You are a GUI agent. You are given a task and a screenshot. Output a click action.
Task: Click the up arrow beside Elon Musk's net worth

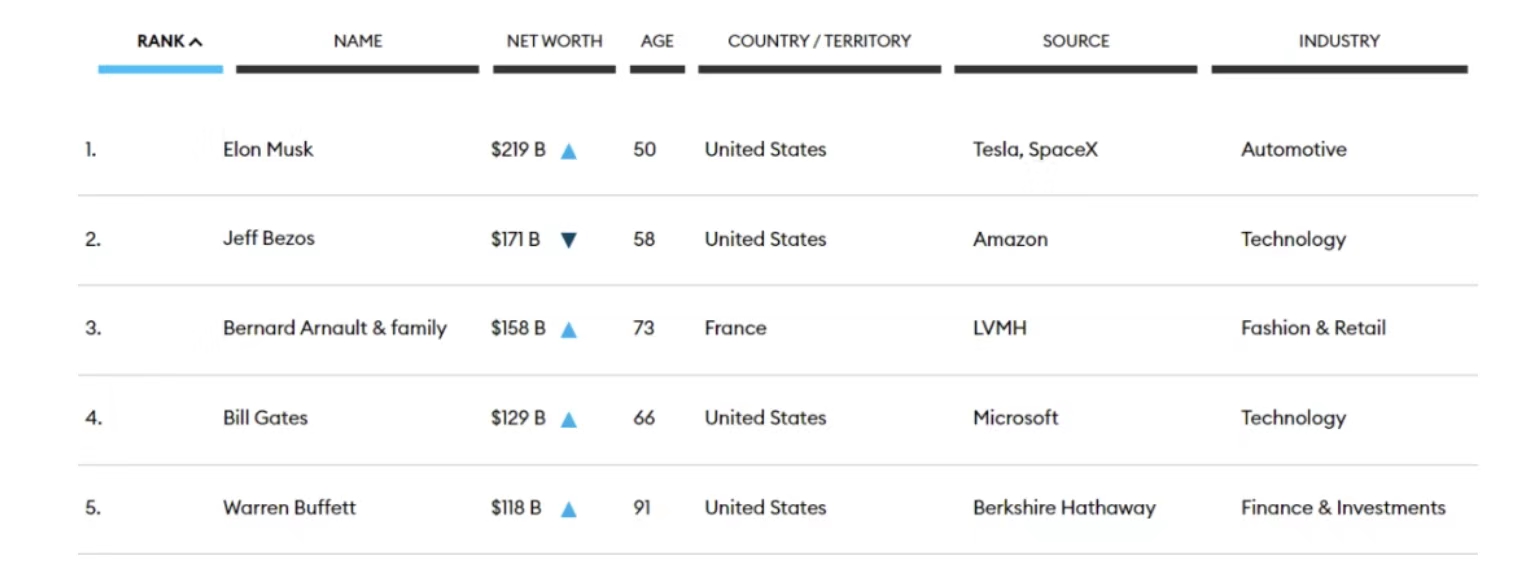click(568, 151)
